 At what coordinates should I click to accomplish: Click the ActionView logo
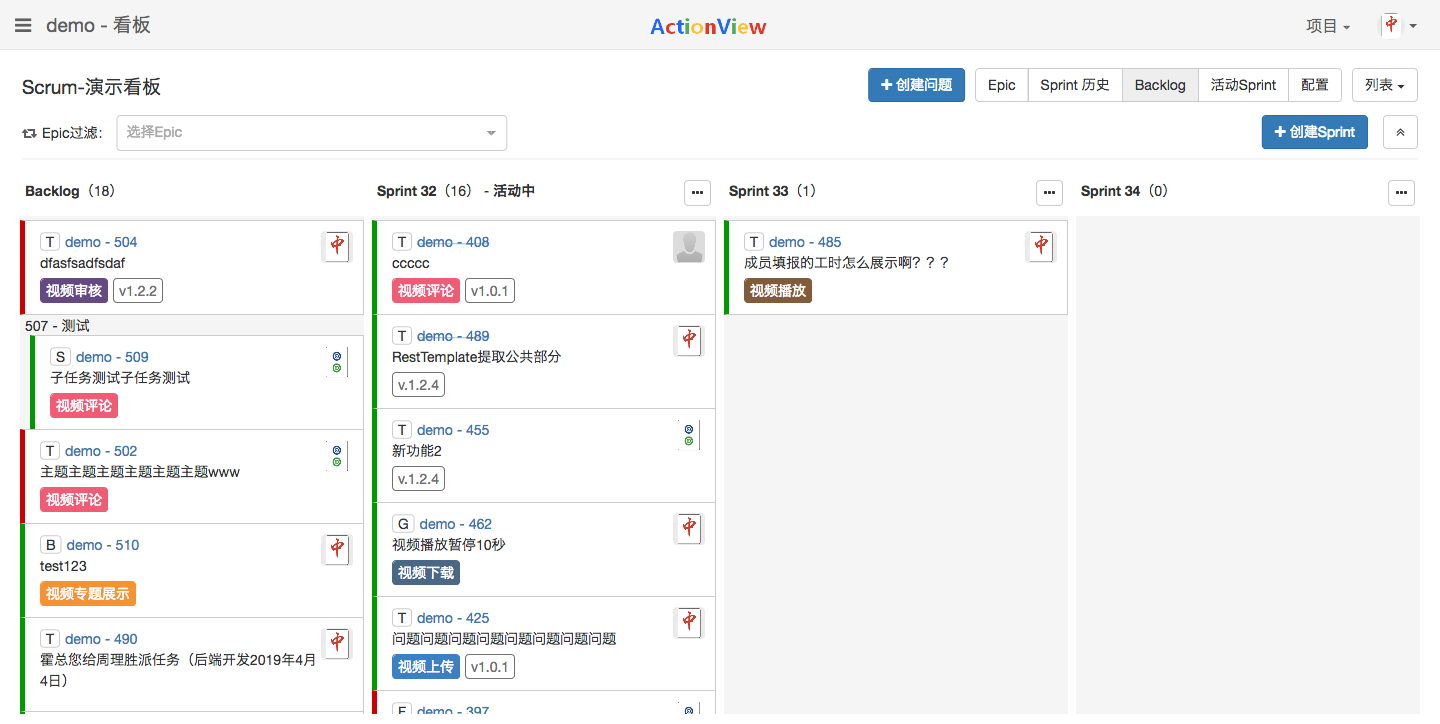708,27
